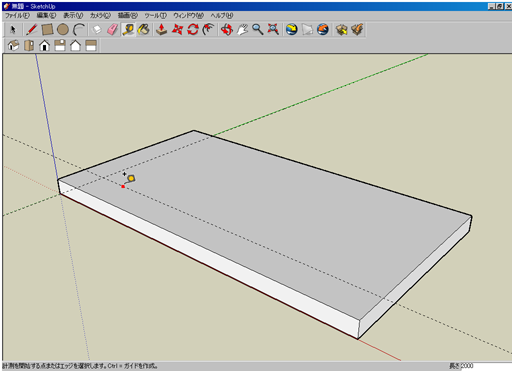The width and height of the screenshot is (512, 371).
Task: Activate the Orbit camera tool
Action: (x=227, y=30)
